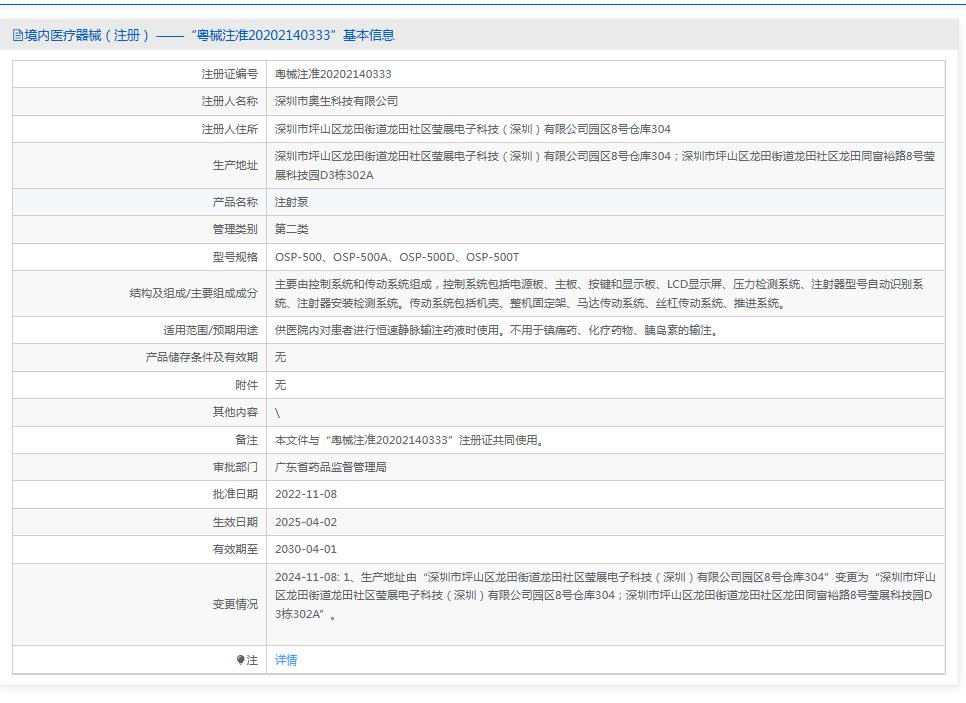
Task: Select product name 注射泵
Action: pos(291,202)
